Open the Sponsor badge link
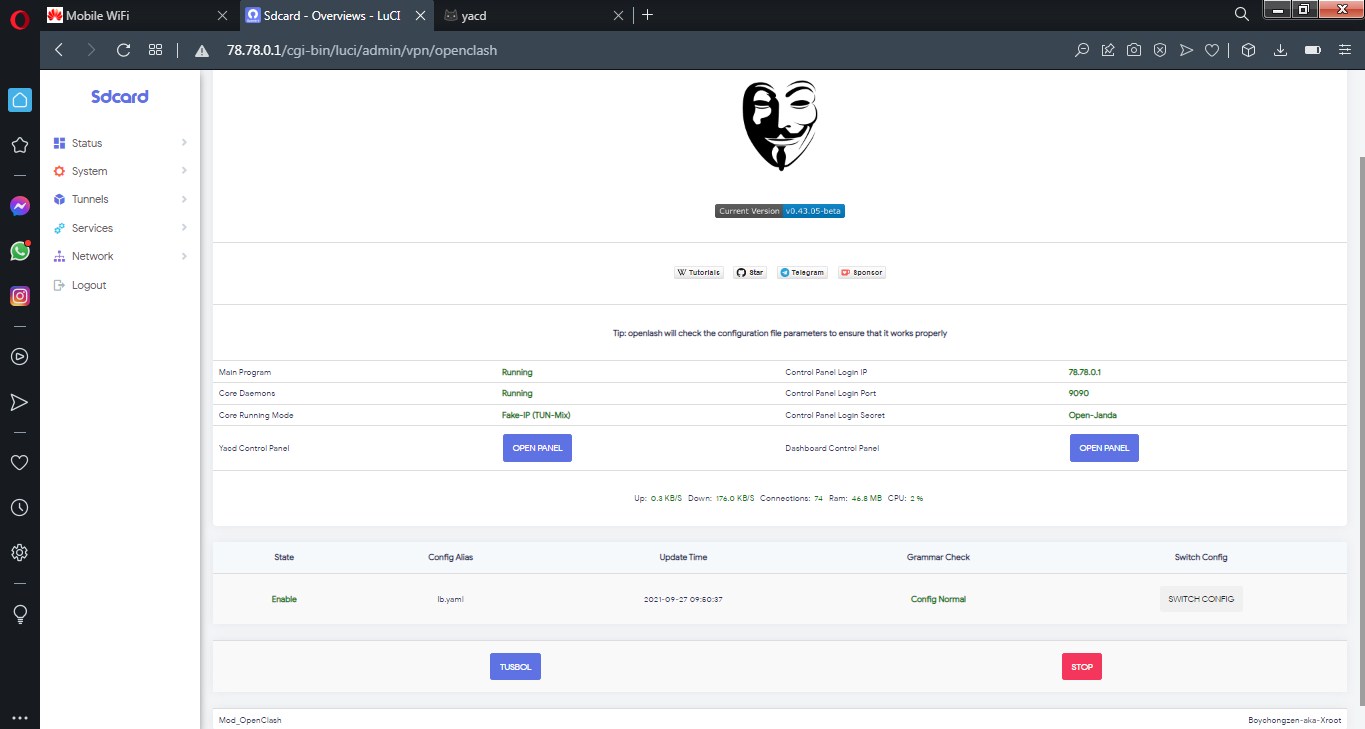The width and height of the screenshot is (1365, 729). coord(862,272)
